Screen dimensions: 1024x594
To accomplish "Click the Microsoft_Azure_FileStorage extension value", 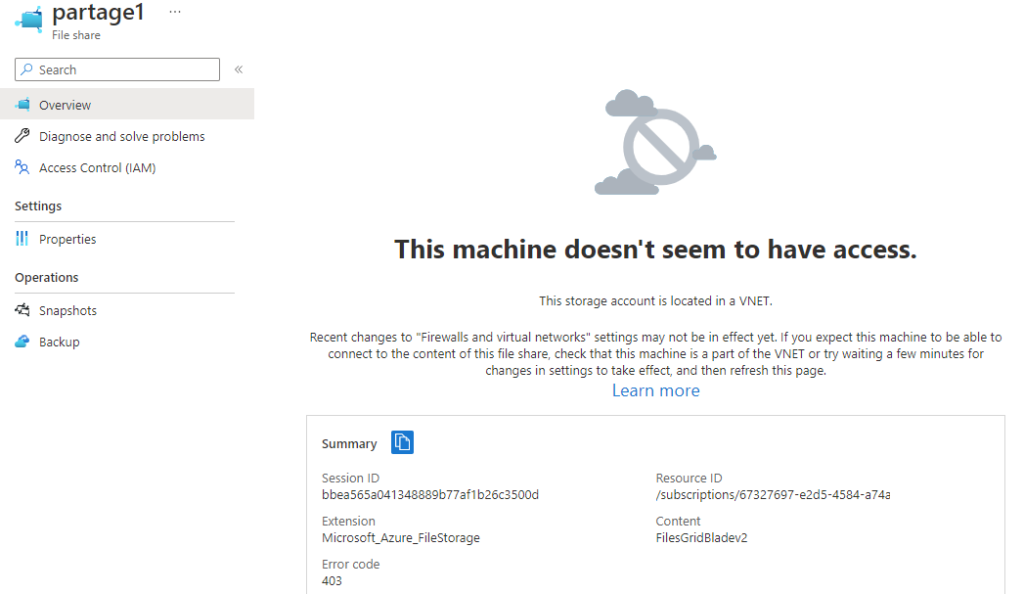I will click(x=401, y=538).
